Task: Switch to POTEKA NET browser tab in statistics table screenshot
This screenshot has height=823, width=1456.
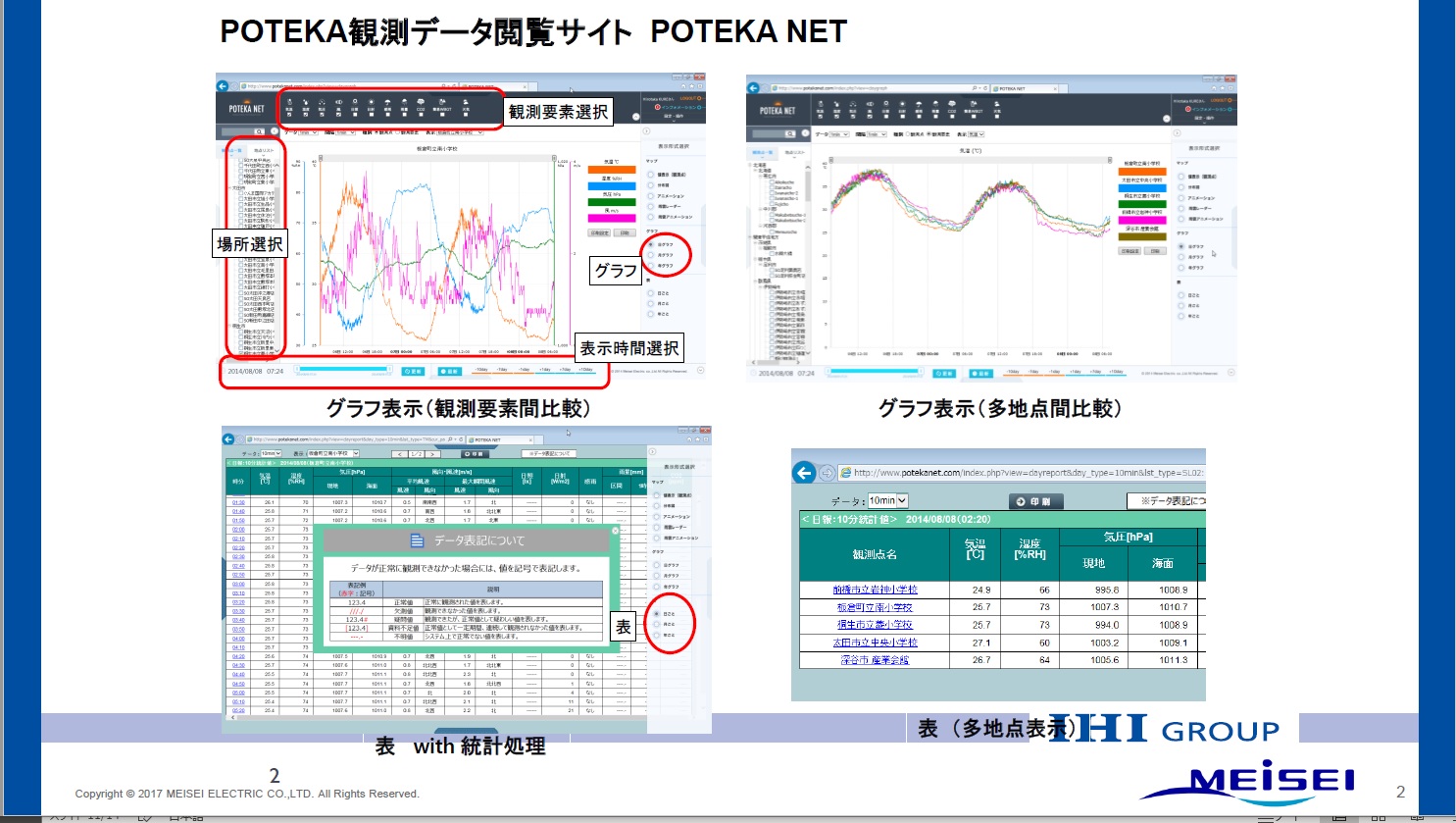Action: (500, 439)
